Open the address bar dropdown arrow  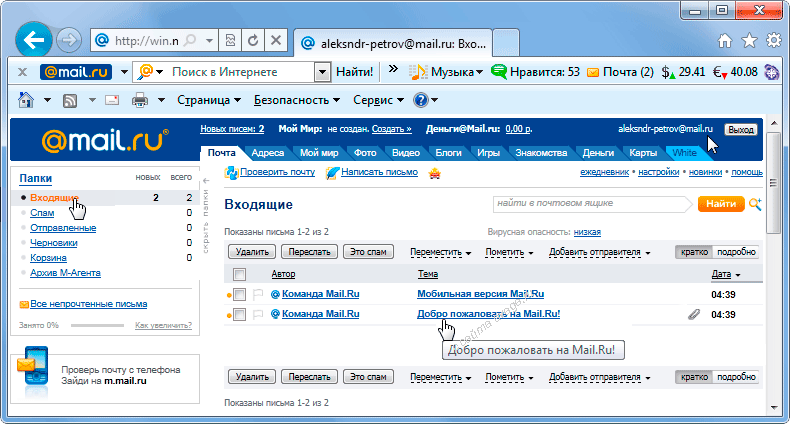point(209,40)
